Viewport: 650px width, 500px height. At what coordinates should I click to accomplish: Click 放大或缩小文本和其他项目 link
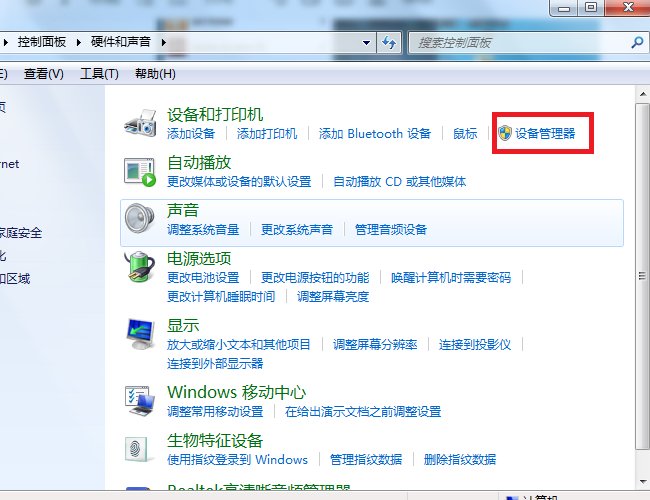239,345
